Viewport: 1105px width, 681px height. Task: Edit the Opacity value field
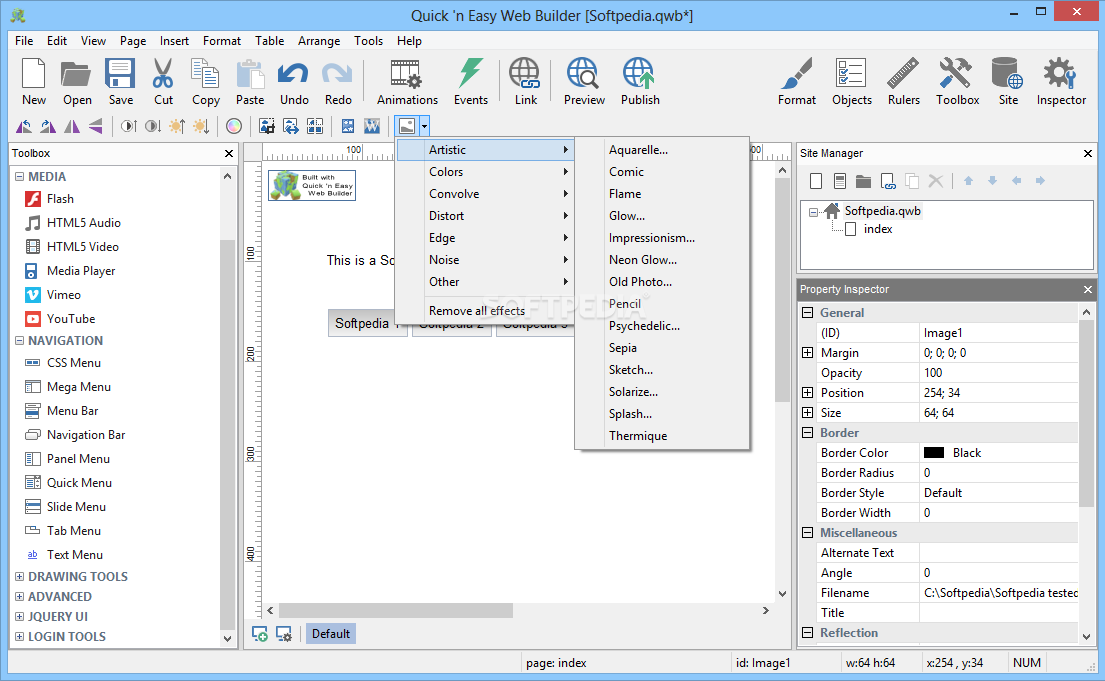(999, 373)
